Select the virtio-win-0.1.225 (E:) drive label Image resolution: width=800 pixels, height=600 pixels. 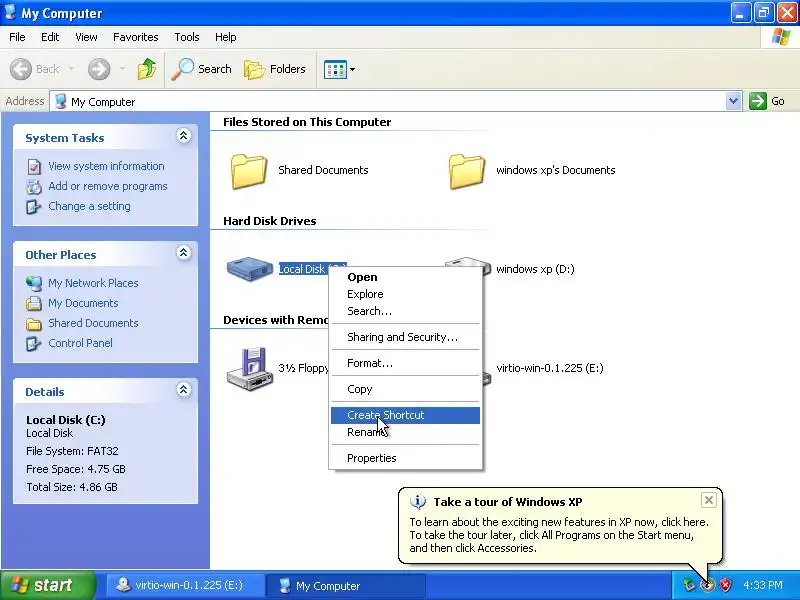[x=549, y=368]
